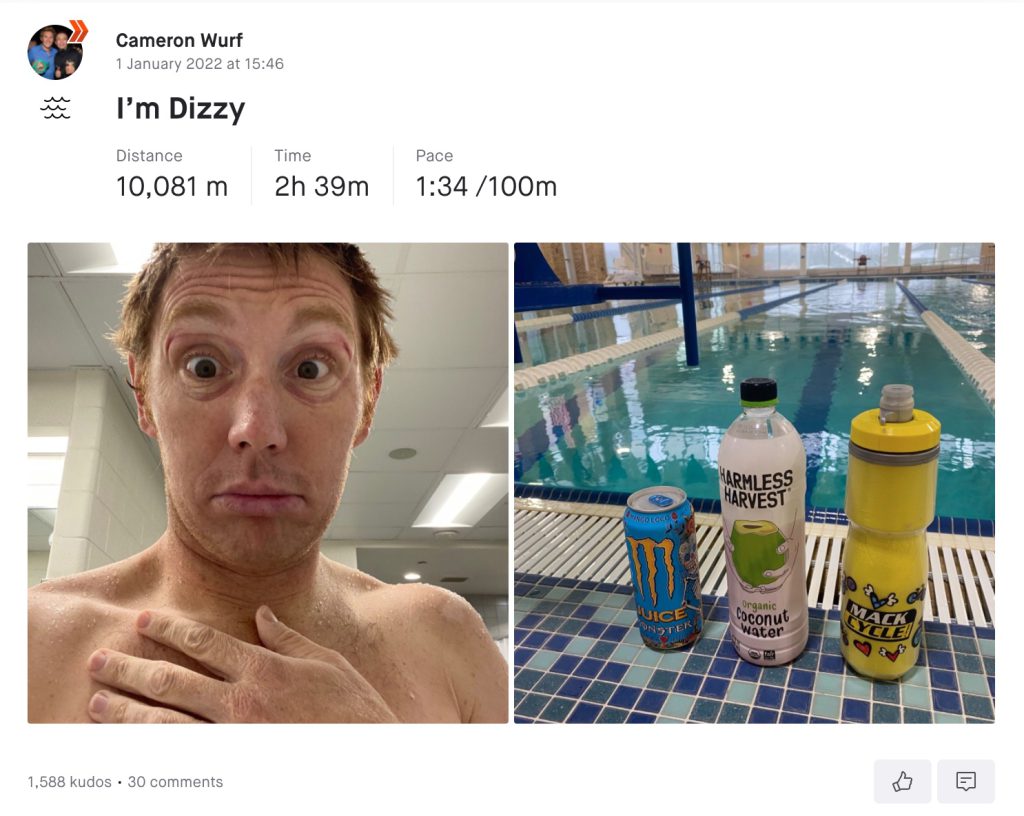Click the Time label
The height and width of the screenshot is (816, 1024).
point(293,156)
